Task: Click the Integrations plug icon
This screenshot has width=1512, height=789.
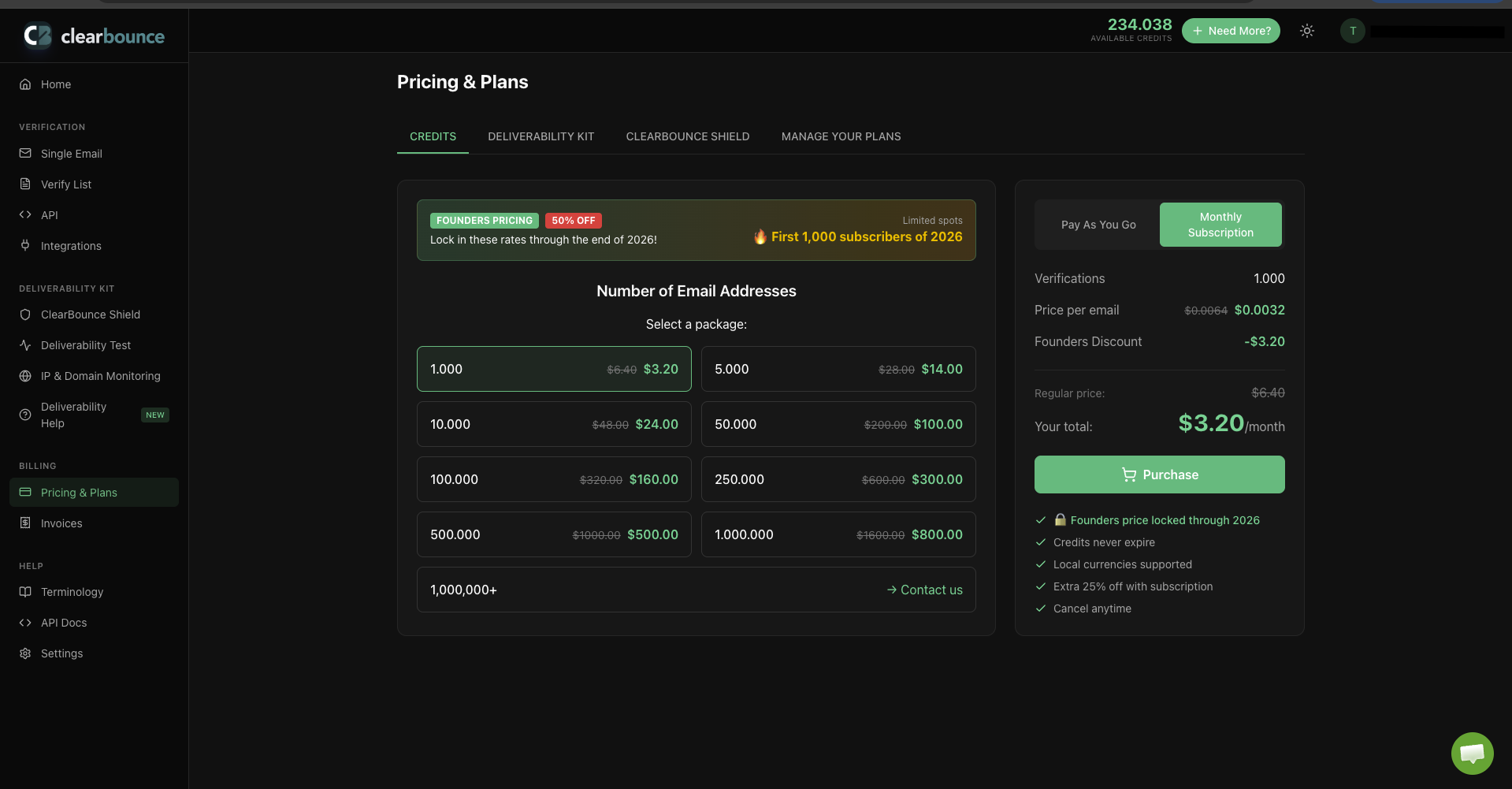Action: pos(25,246)
